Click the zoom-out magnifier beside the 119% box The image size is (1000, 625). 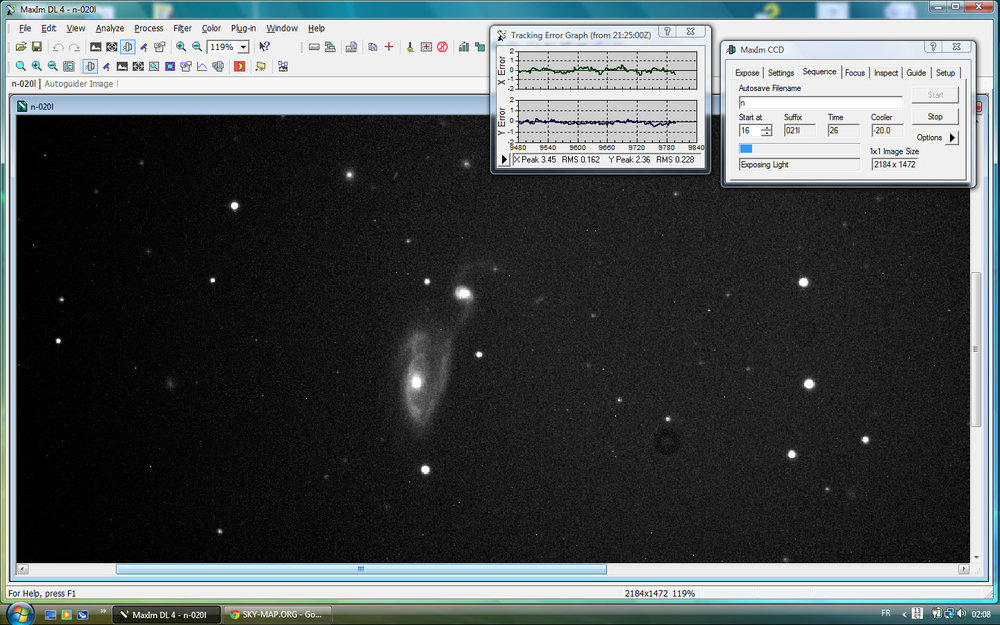pos(197,47)
